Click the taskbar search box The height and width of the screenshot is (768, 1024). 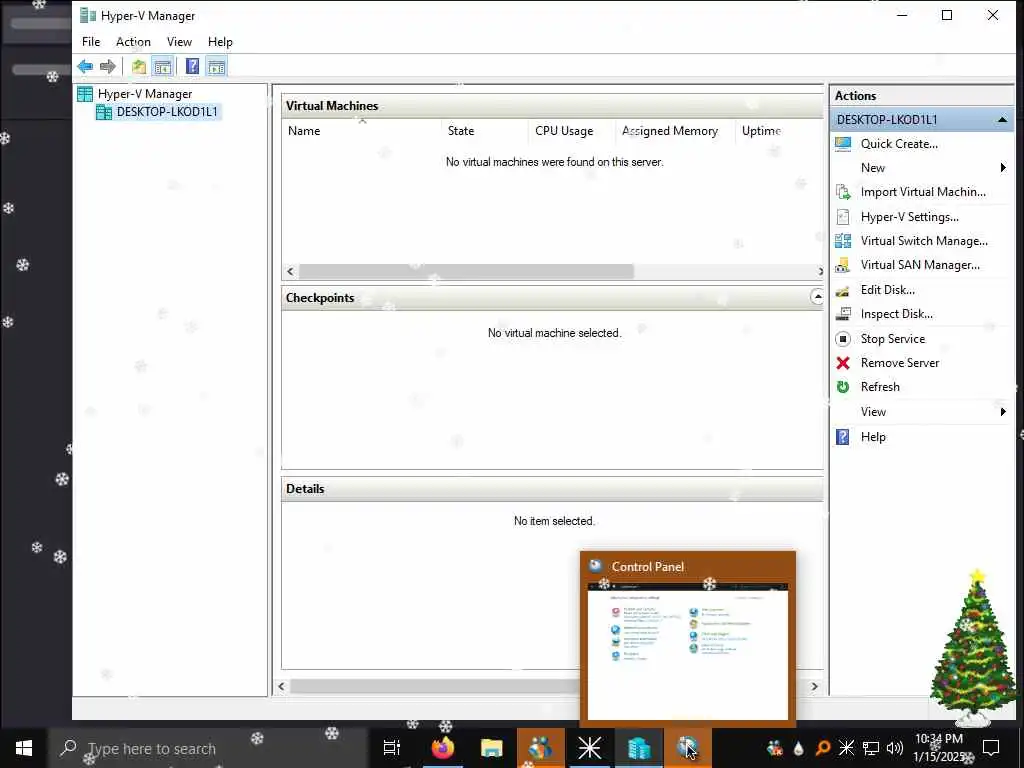208,748
